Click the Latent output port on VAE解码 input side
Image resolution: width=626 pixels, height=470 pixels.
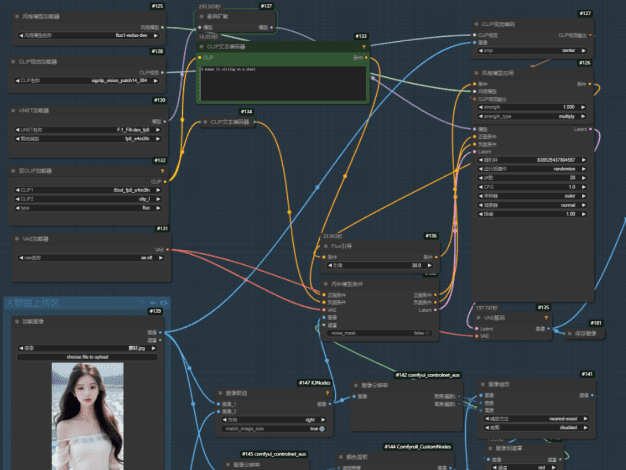click(x=477, y=329)
